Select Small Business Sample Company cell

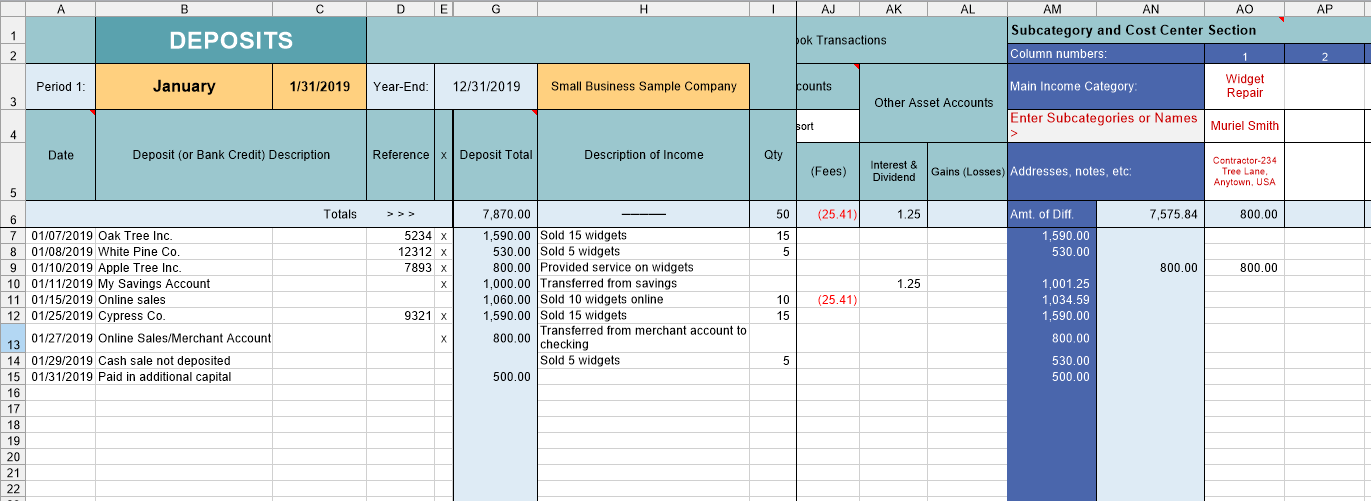[x=643, y=86]
